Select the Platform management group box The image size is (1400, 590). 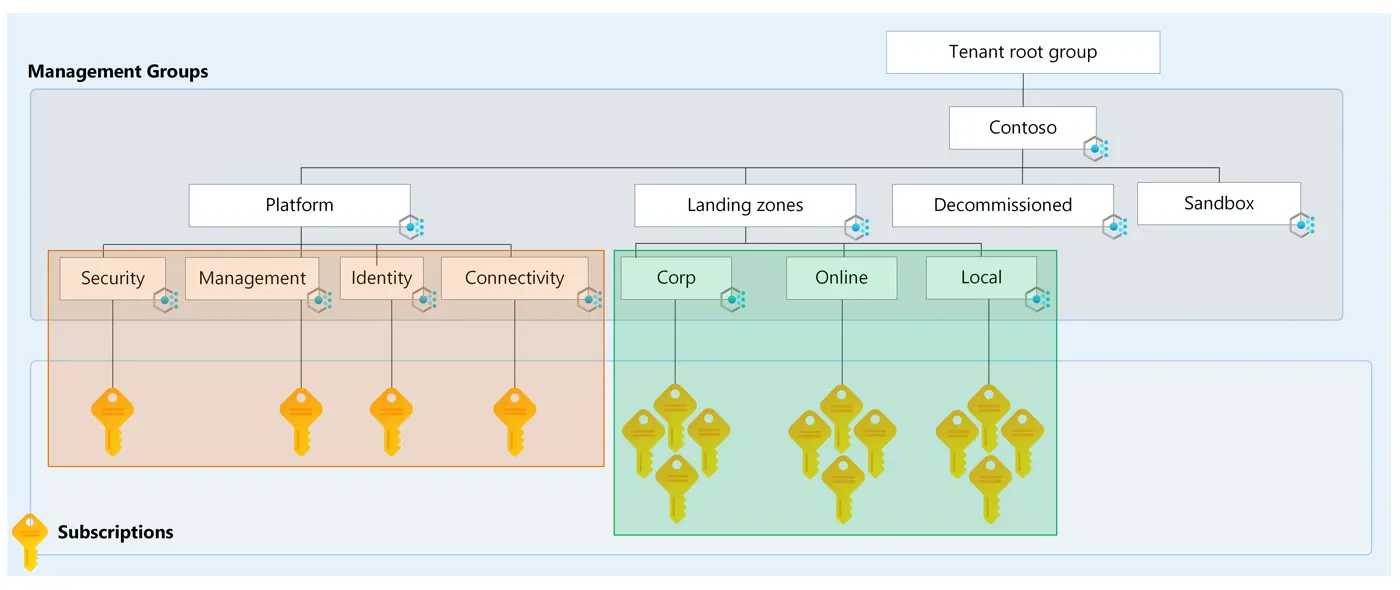(x=299, y=205)
